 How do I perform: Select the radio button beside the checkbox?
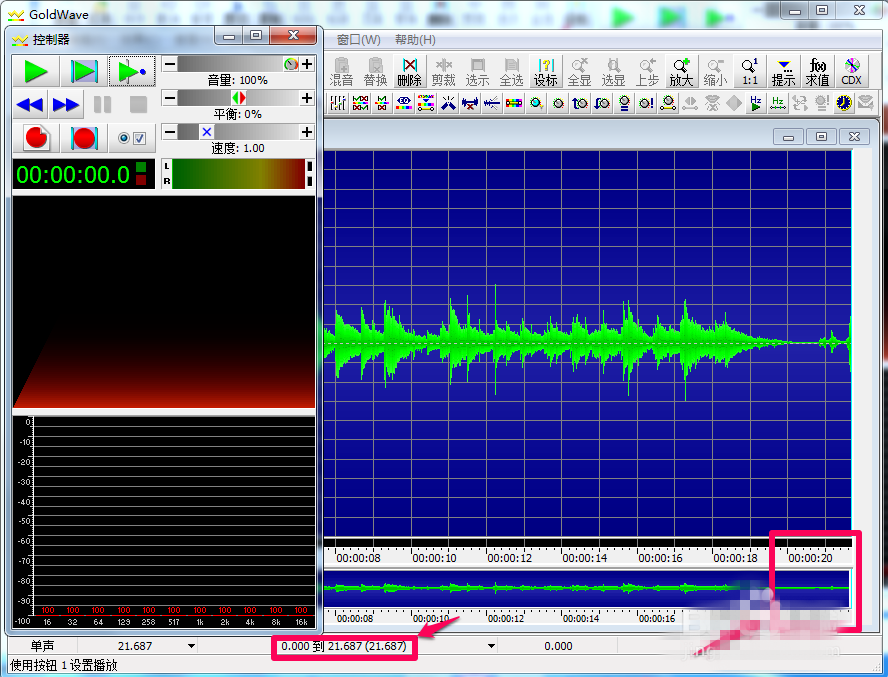coord(125,138)
